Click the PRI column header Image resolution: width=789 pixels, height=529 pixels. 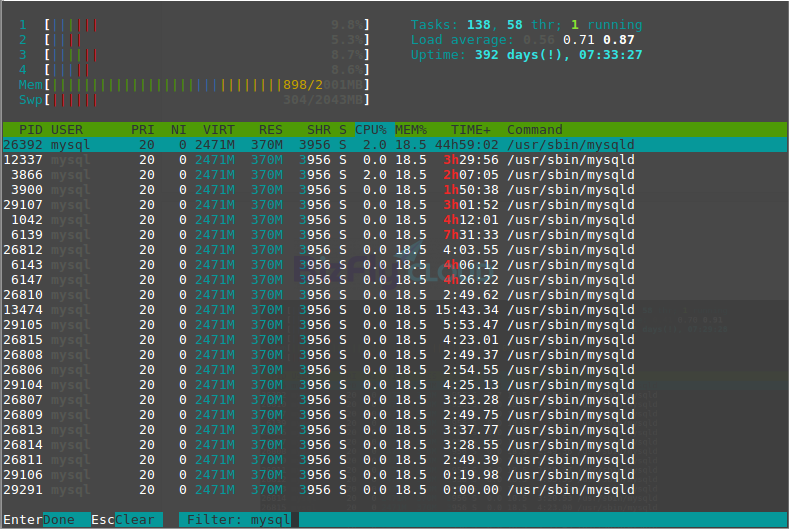coord(142,130)
